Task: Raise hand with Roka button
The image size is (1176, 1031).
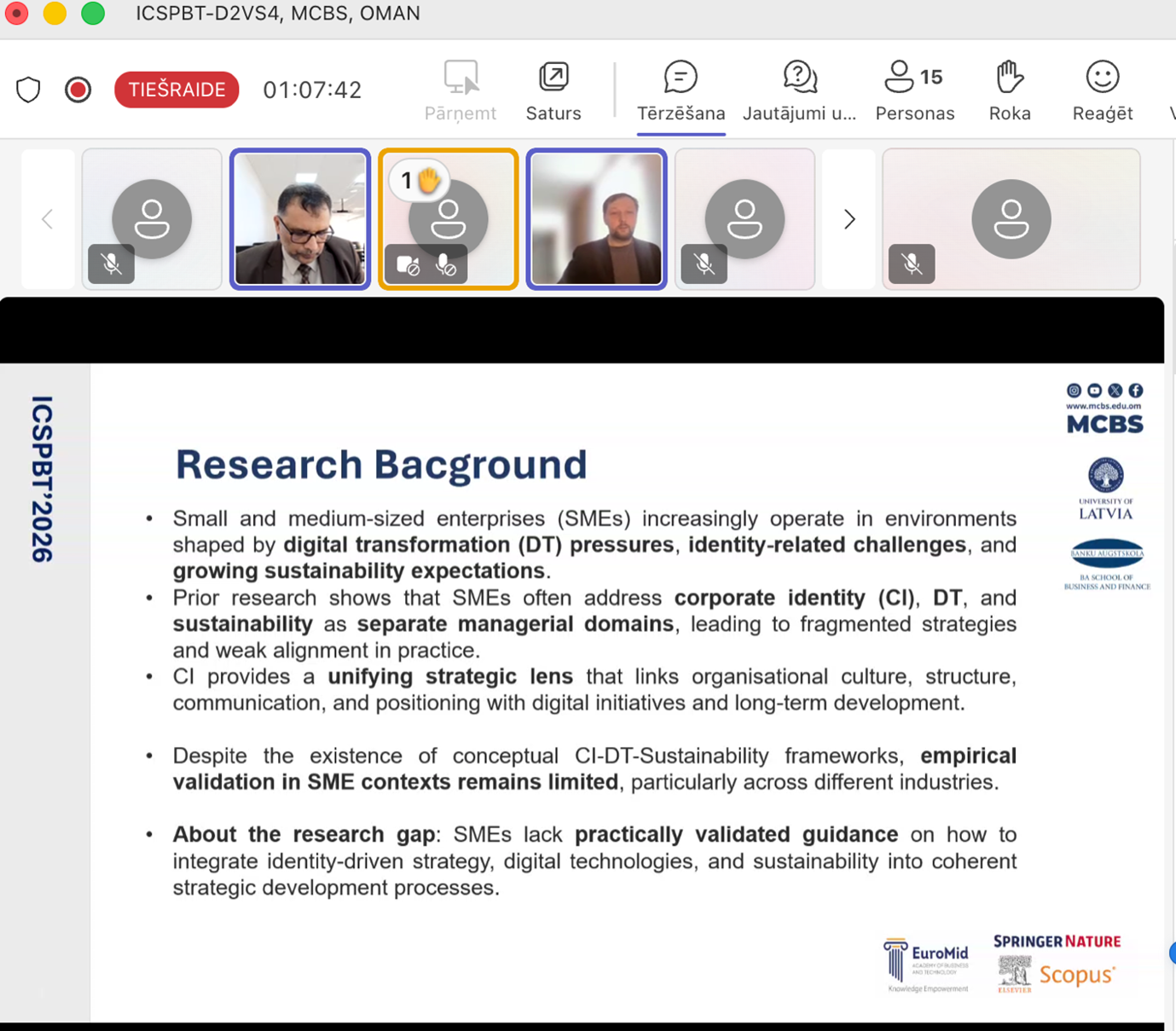Action: click(1010, 90)
